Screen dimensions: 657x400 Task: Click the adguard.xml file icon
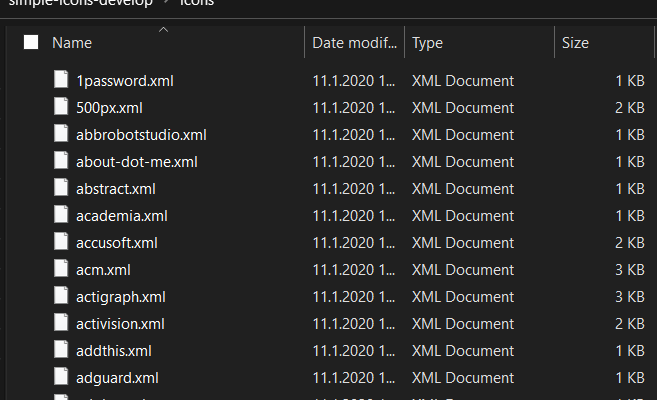point(61,377)
